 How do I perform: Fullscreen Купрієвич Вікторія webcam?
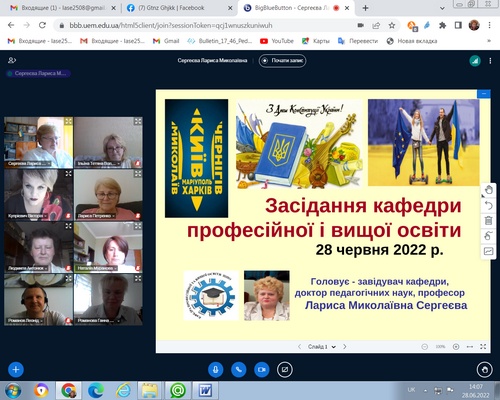68,174
